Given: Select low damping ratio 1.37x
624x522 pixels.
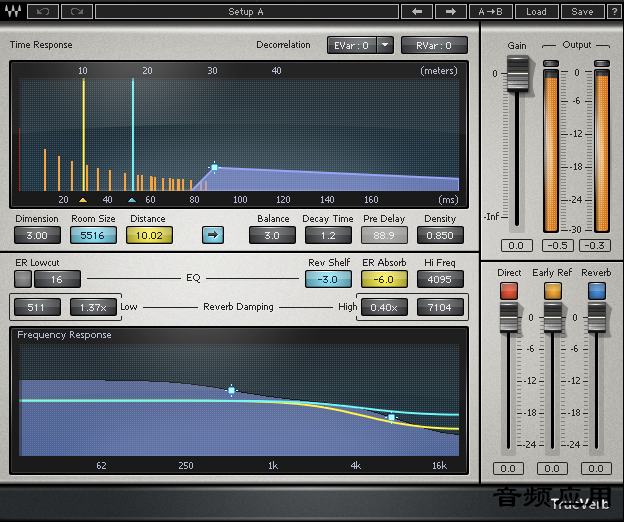Looking at the screenshot, I should [93, 307].
